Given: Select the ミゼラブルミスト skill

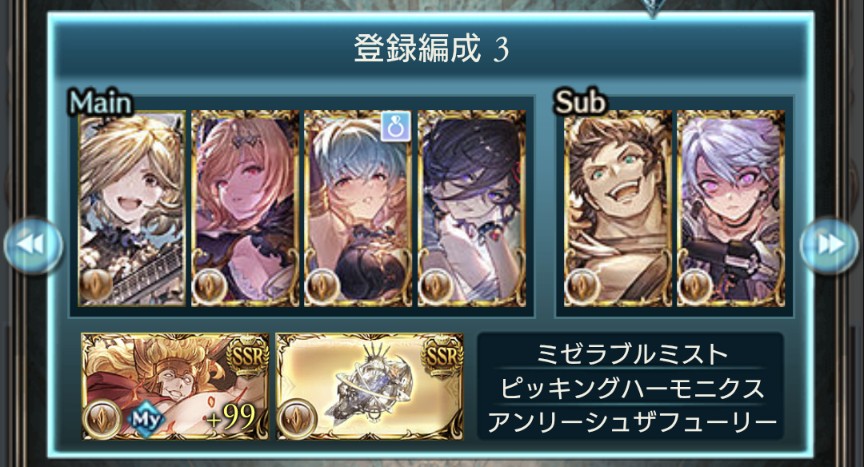Looking at the screenshot, I should [631, 354].
